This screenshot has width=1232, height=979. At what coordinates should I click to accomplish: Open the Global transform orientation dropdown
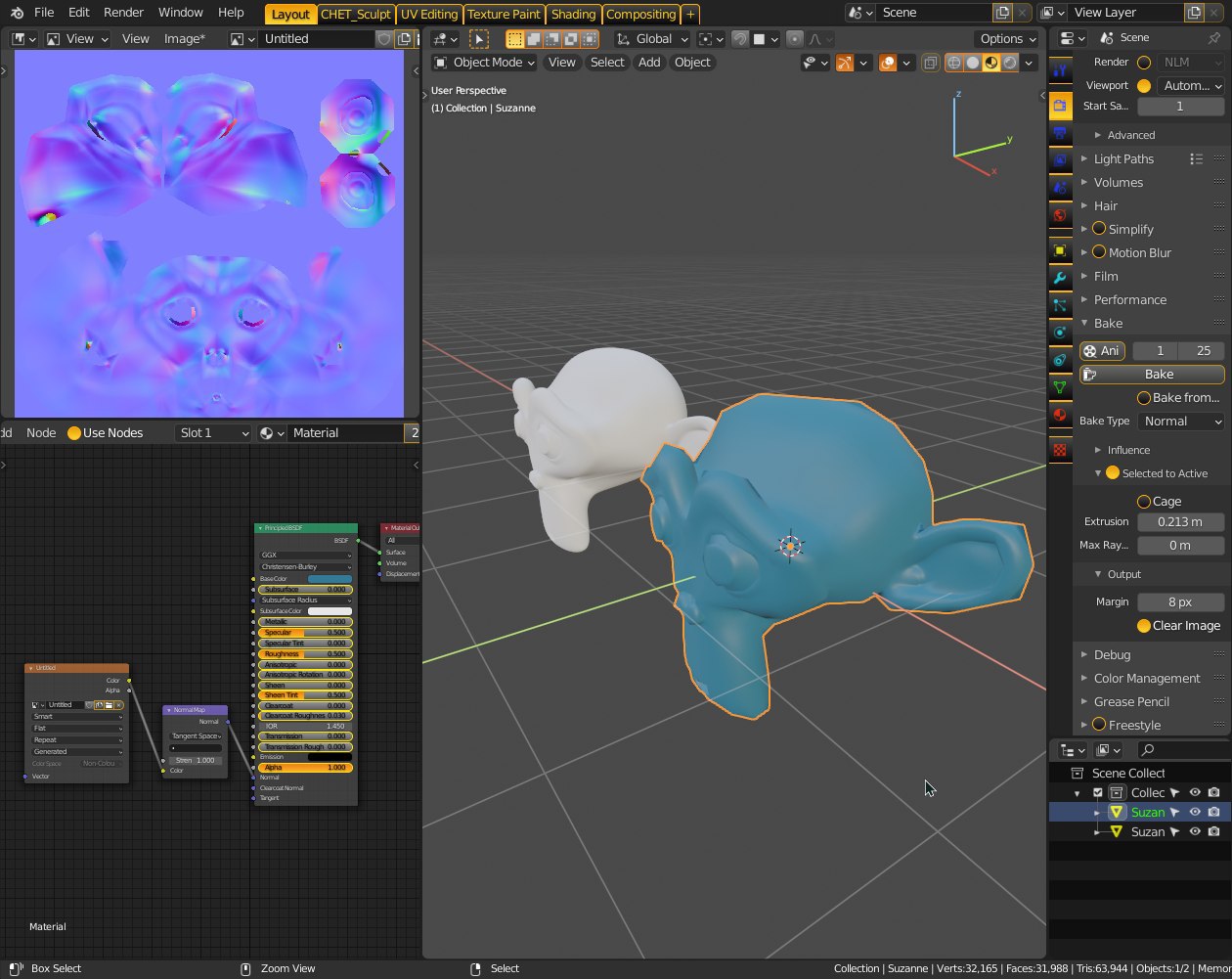(x=652, y=39)
